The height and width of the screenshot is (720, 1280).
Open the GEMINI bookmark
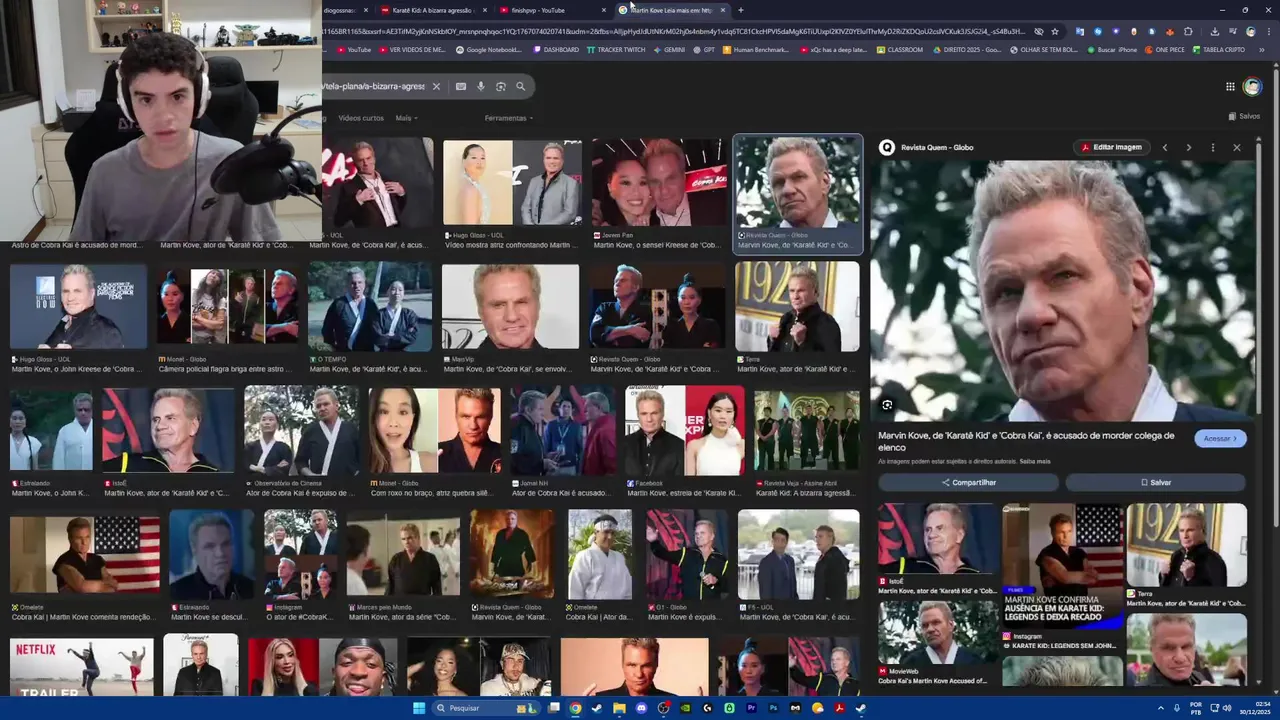click(x=669, y=49)
